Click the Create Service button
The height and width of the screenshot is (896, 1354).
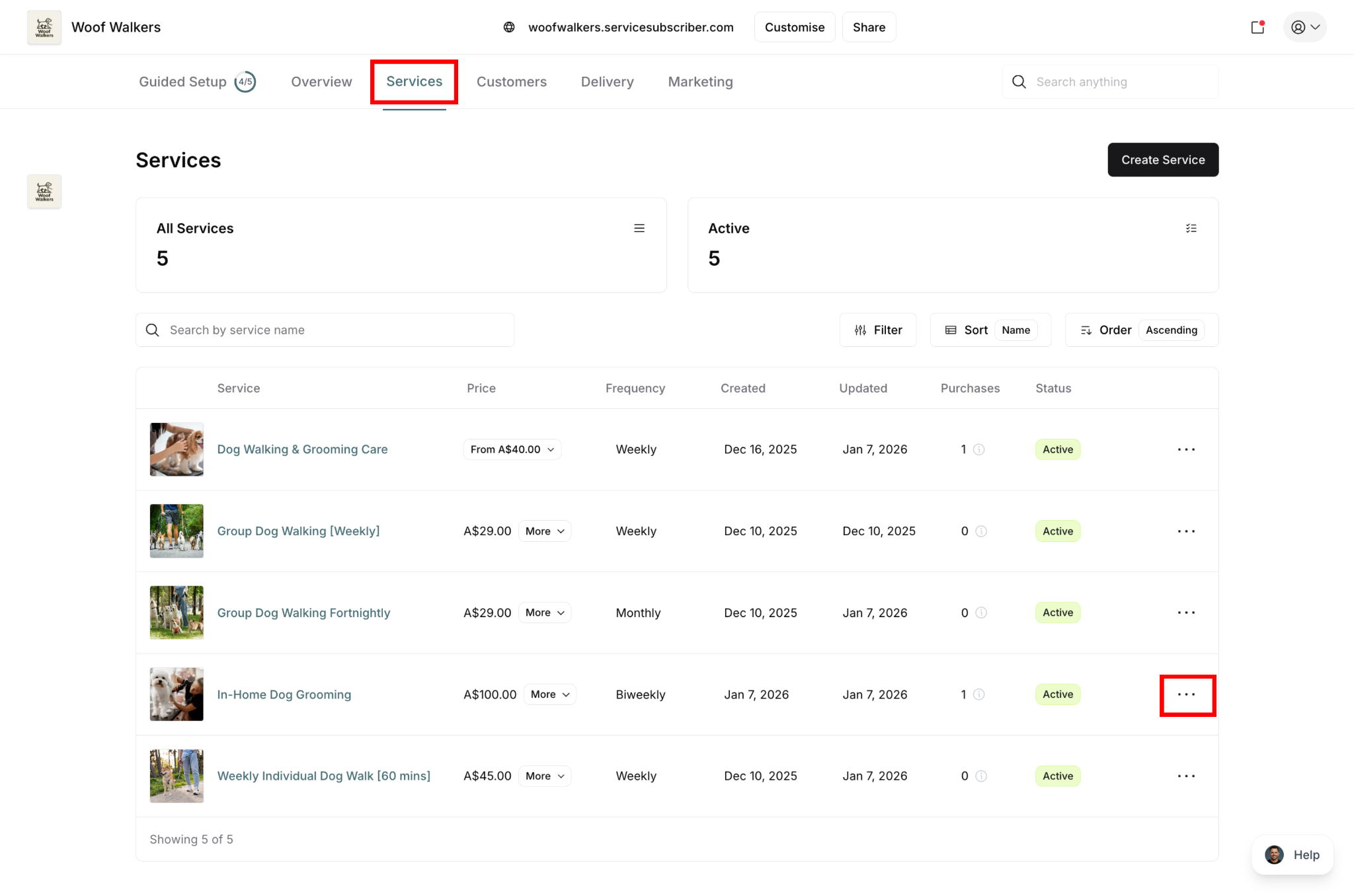pos(1162,160)
